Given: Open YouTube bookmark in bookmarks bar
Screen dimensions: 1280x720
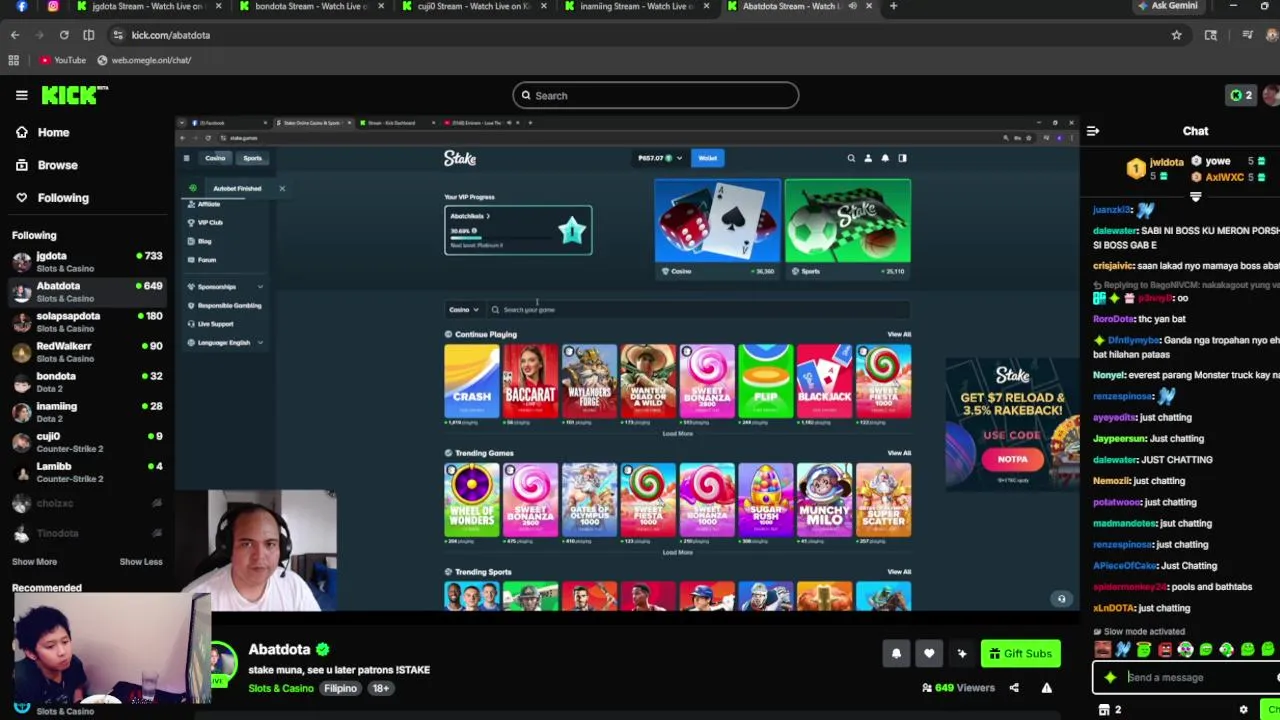Looking at the screenshot, I should [x=63, y=60].
